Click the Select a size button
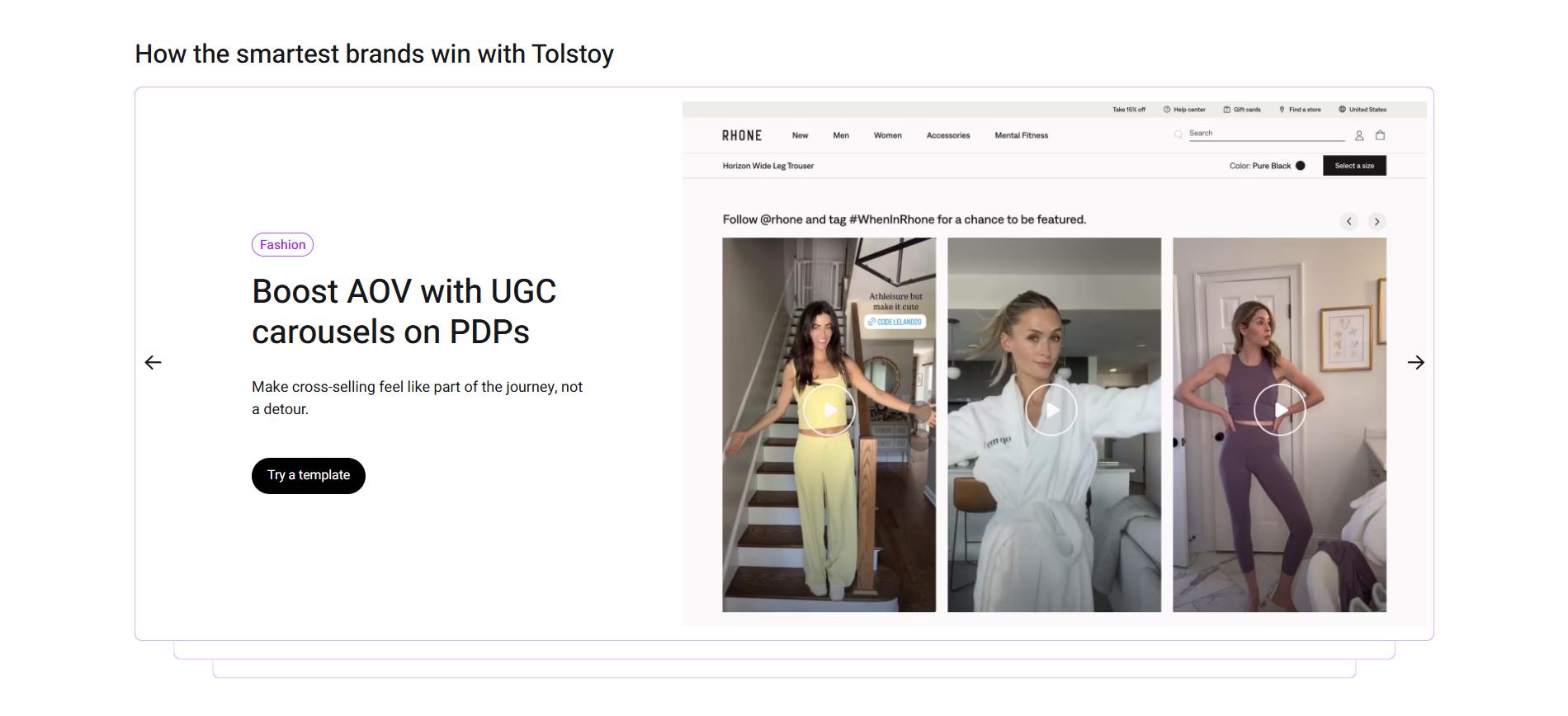 pos(1354,166)
